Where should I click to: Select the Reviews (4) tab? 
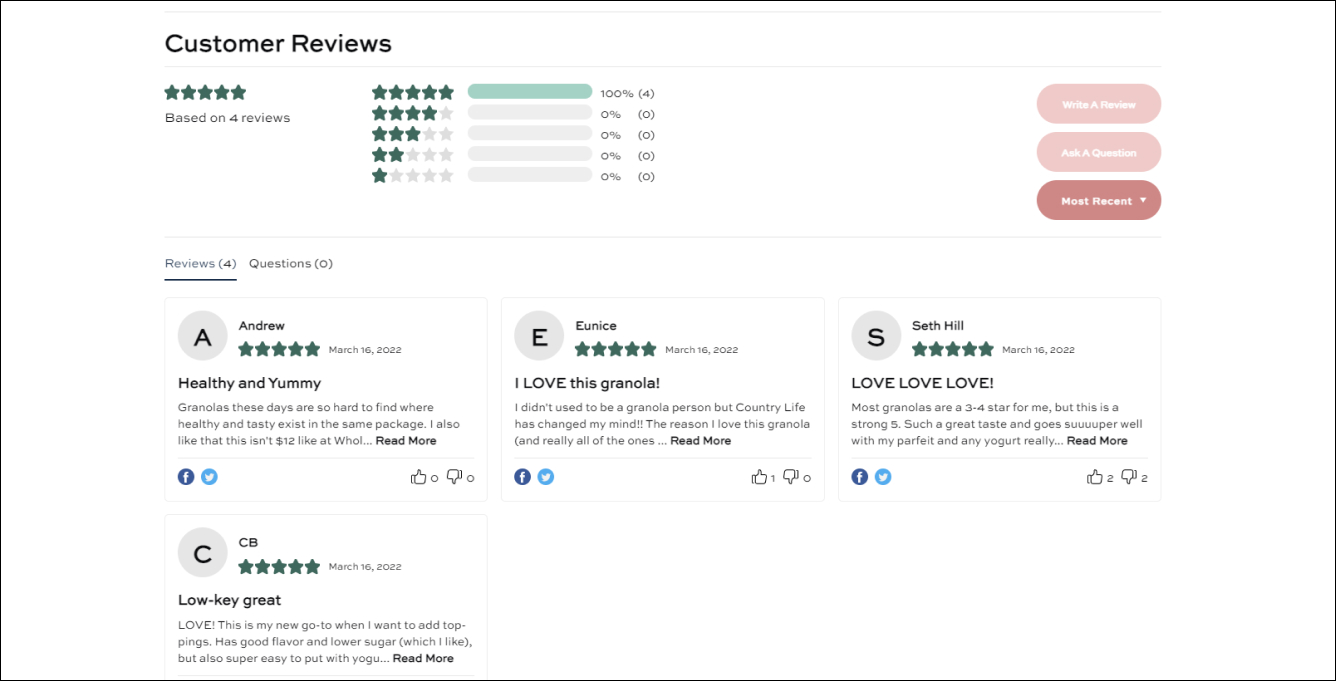point(200,264)
